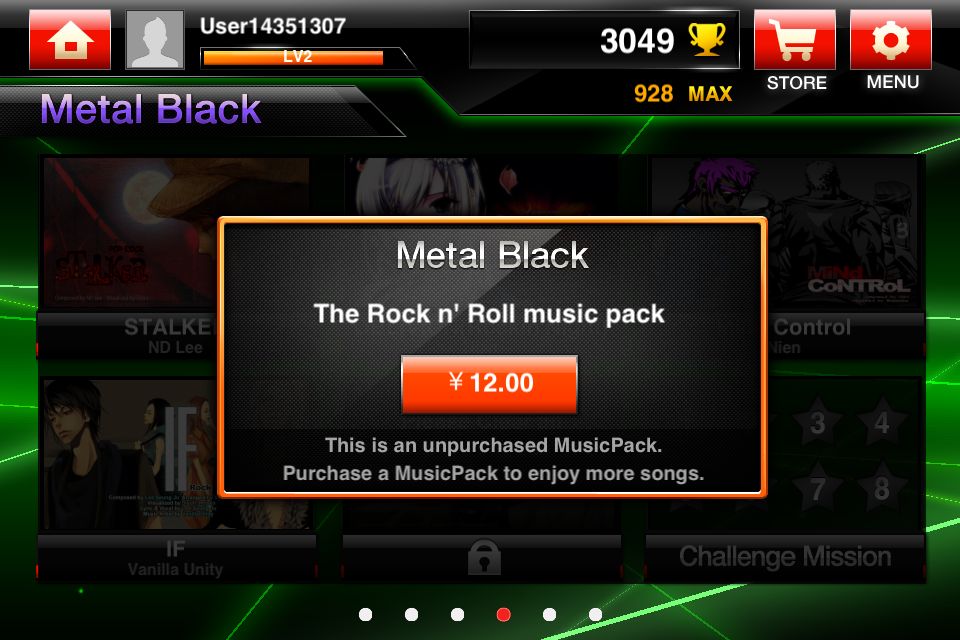
Task: Open the Menu gear settings
Action: coord(891,40)
